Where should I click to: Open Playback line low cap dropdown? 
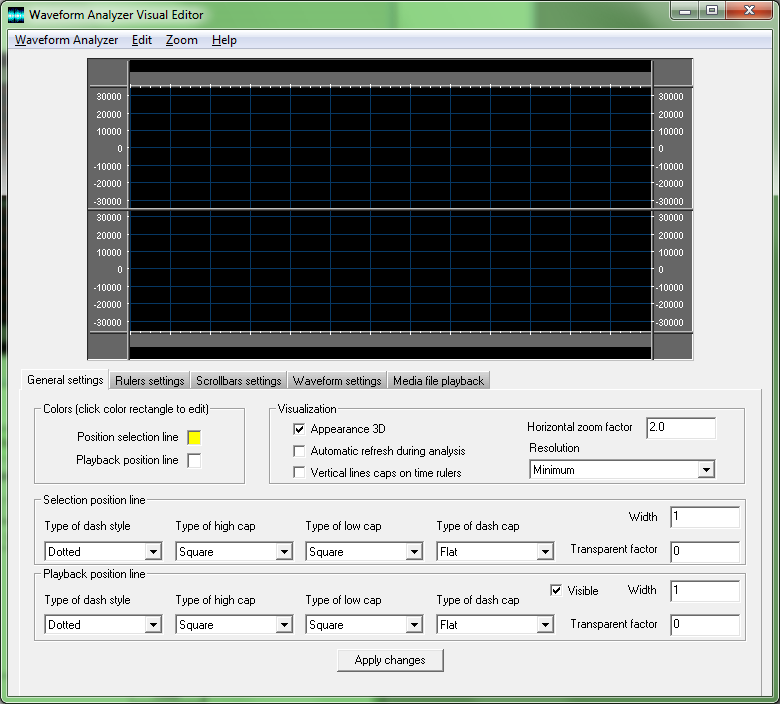point(414,625)
